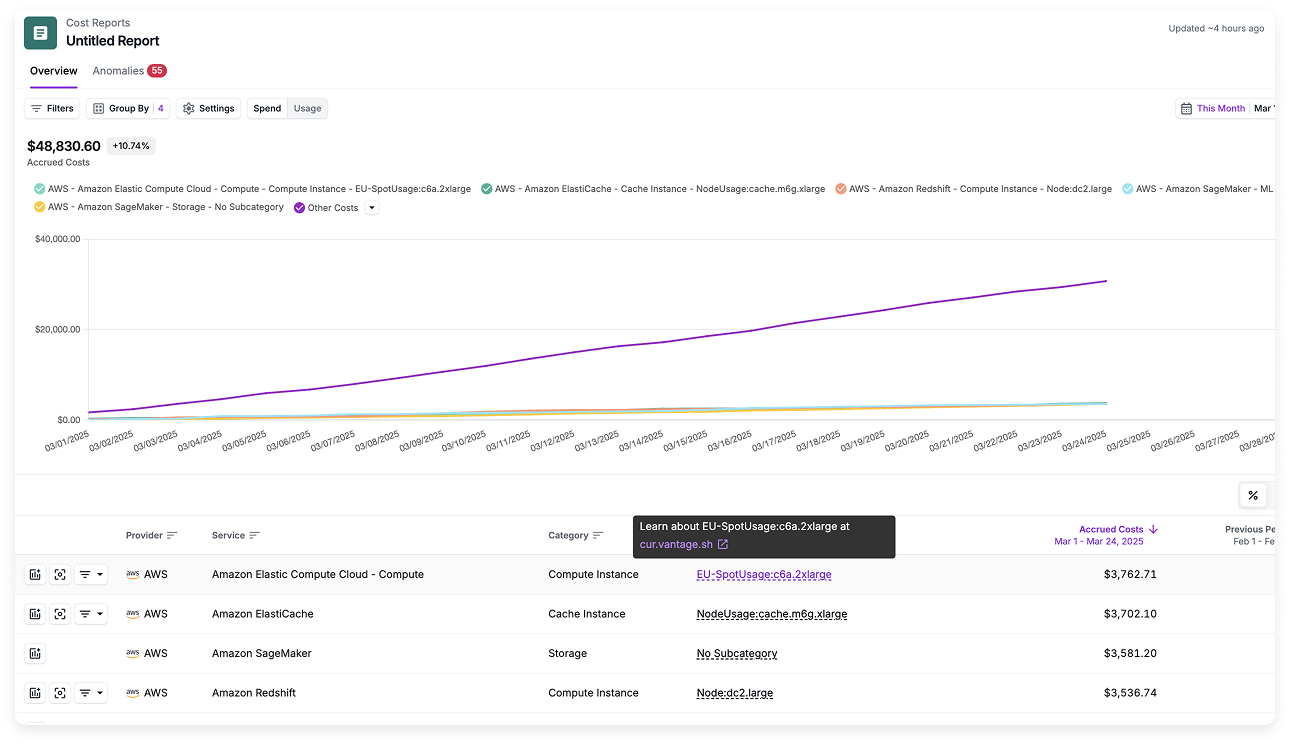Open the chart icon in the Amazon Redshift row
The image size is (1290, 745).
tap(35, 692)
